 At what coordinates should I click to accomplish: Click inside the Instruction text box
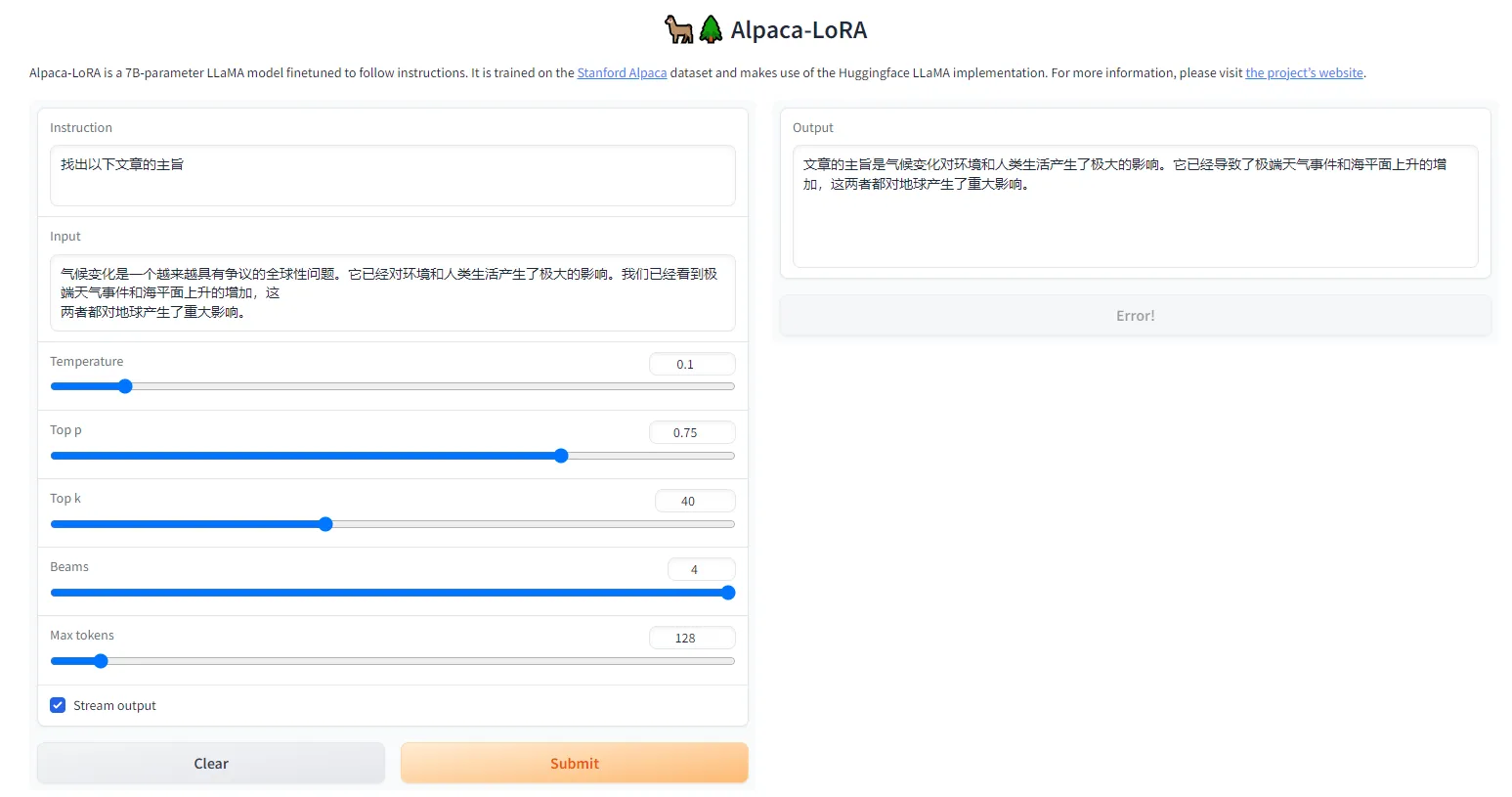(392, 176)
